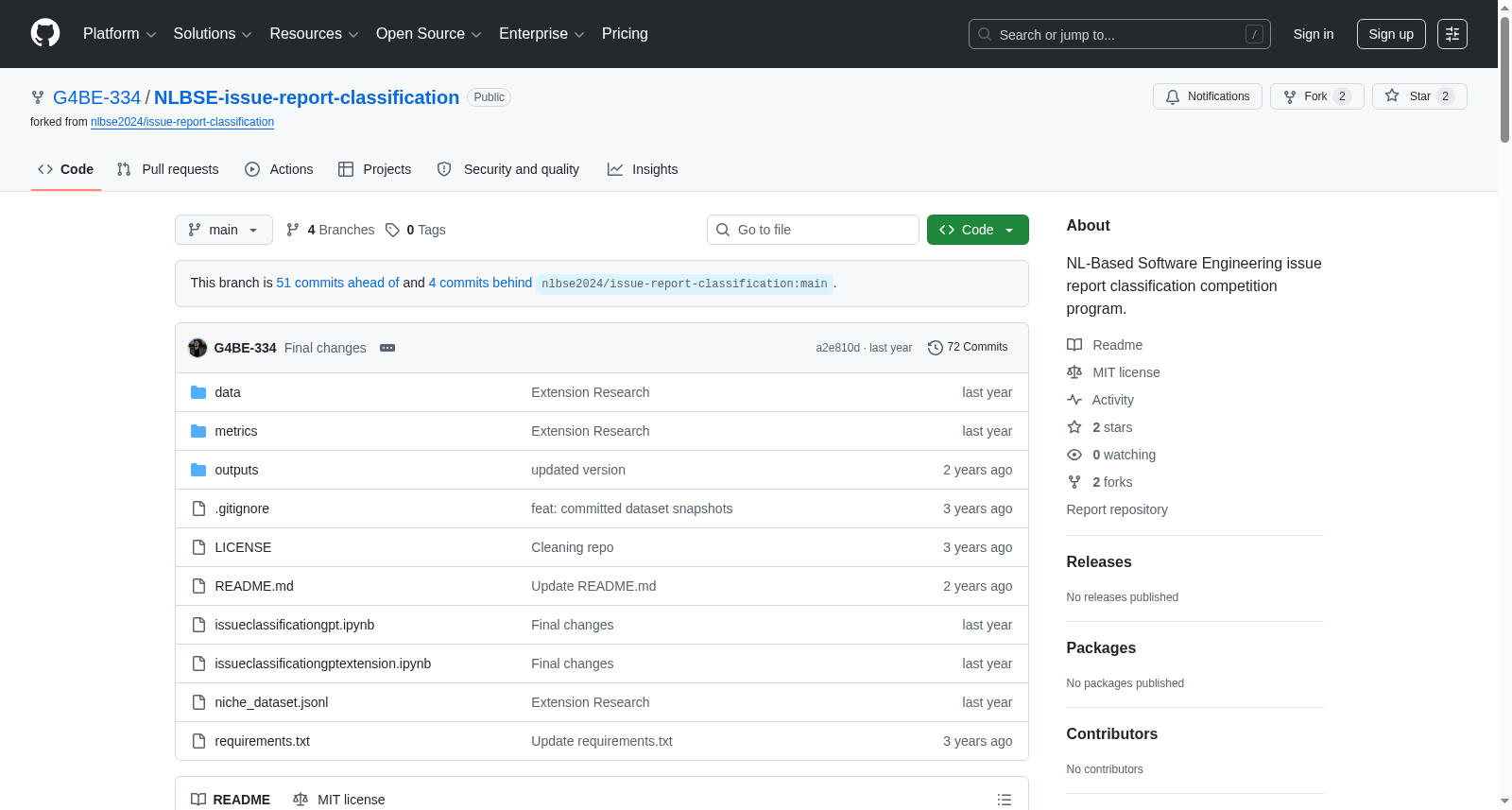Star this repository
Image resolution: width=1512 pixels, height=810 pixels.
[x=1419, y=96]
